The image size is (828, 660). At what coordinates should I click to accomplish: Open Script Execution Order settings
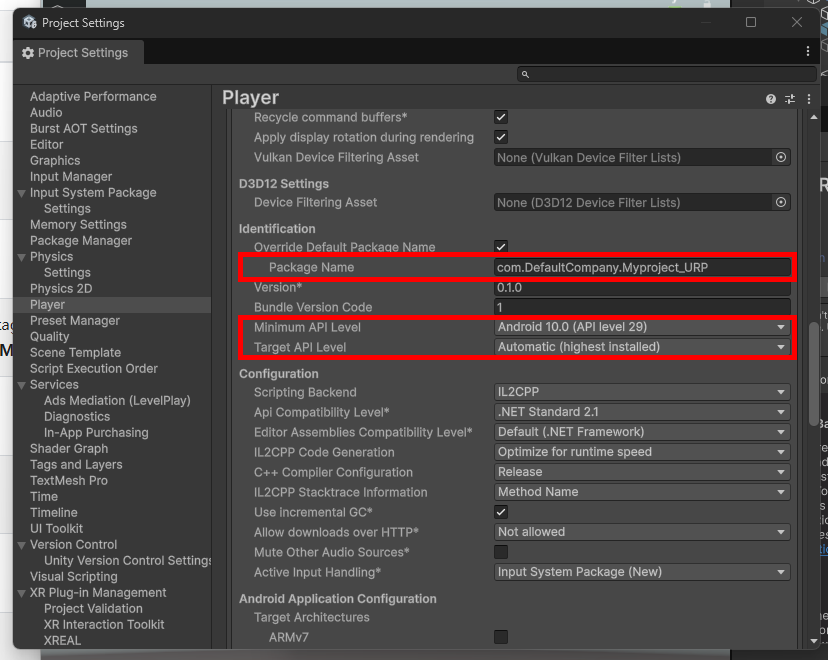pyautogui.click(x=93, y=369)
